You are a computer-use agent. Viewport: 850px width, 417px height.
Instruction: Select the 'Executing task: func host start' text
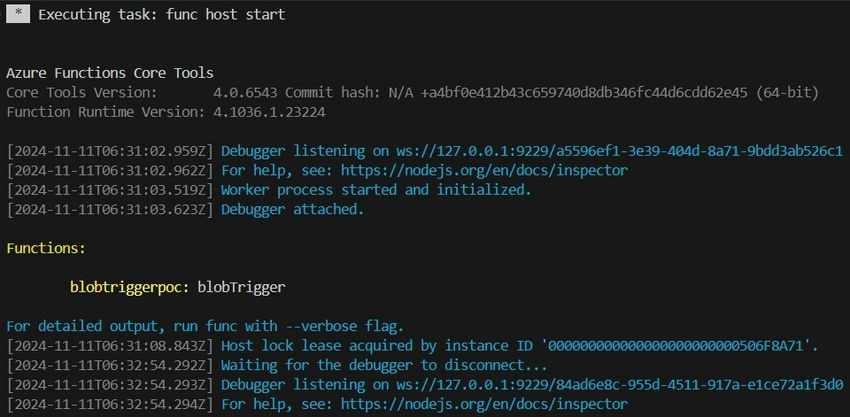click(162, 15)
